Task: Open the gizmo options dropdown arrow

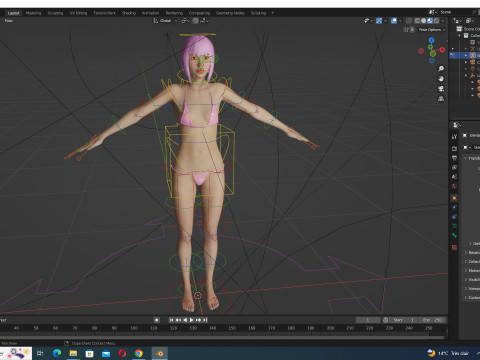Action: pyautogui.click(x=385, y=21)
